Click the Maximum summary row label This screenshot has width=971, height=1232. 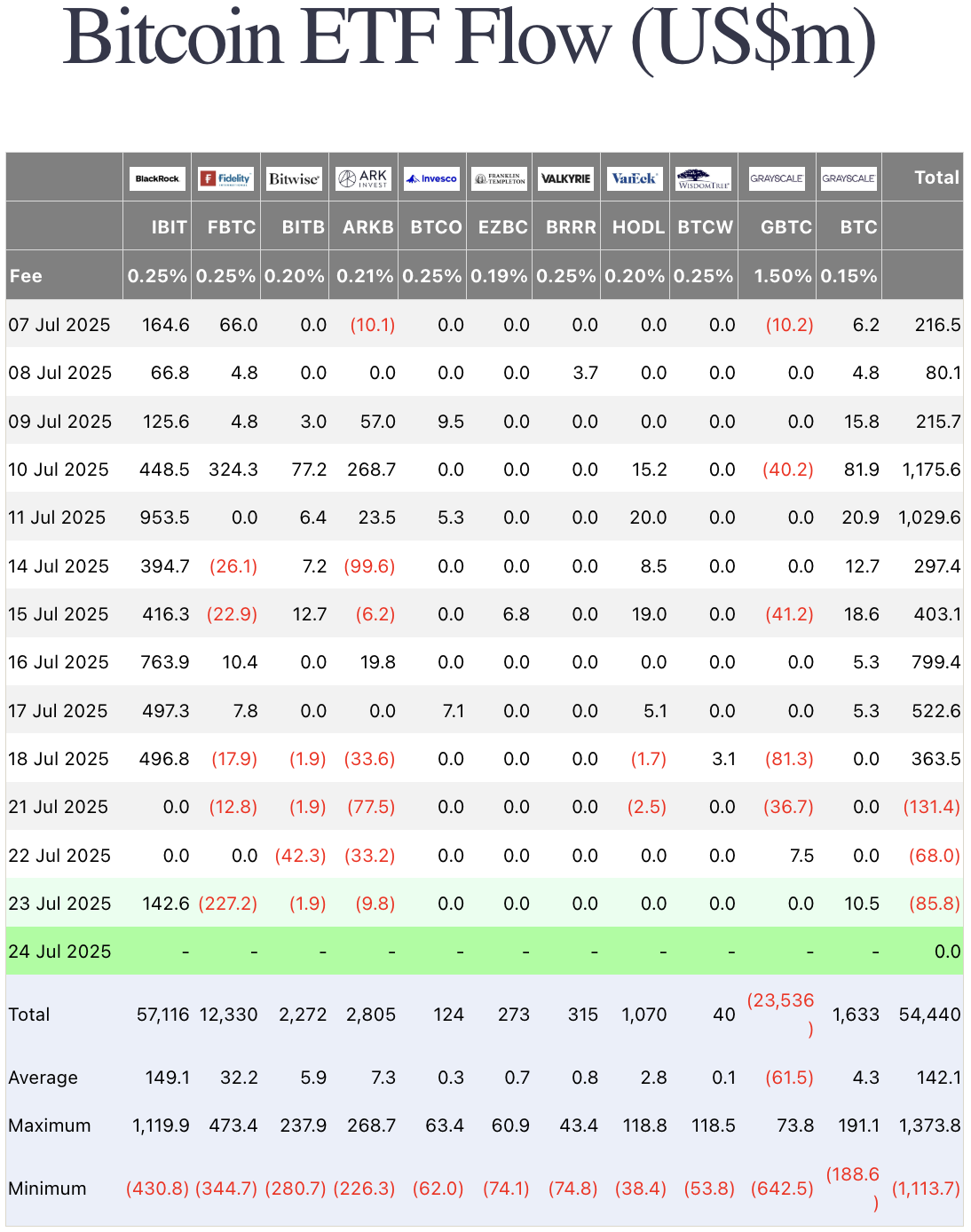click(50, 1125)
